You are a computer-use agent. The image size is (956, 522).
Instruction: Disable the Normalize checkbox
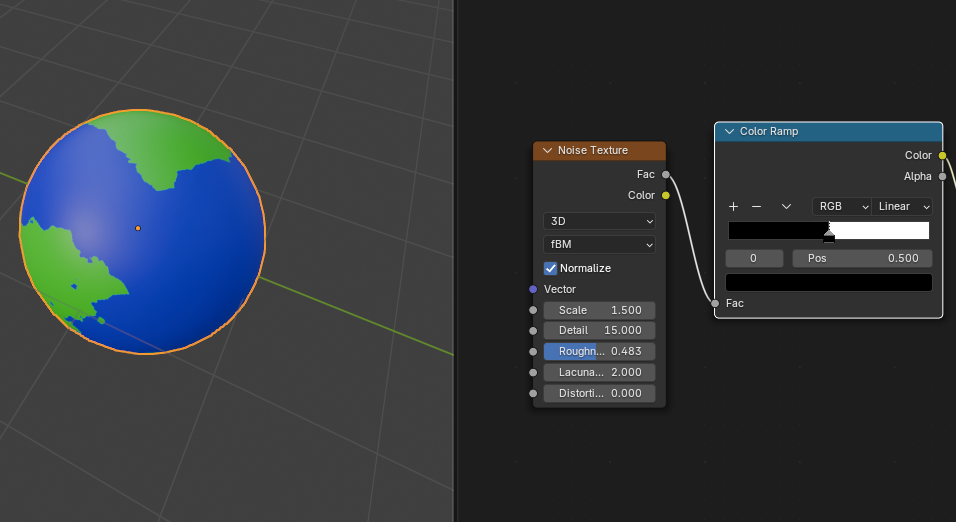click(550, 268)
